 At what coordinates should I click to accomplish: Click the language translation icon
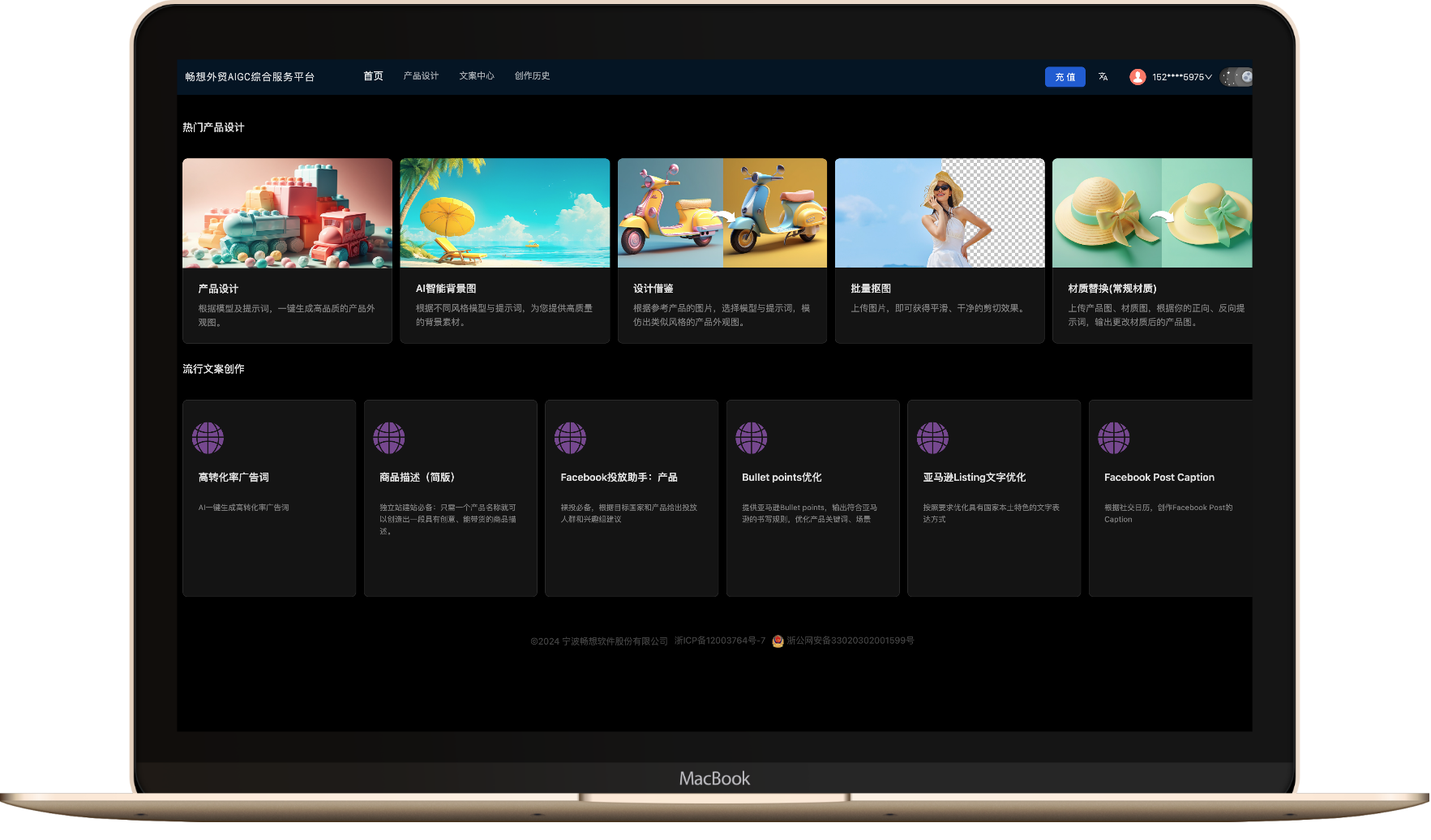tap(1103, 77)
